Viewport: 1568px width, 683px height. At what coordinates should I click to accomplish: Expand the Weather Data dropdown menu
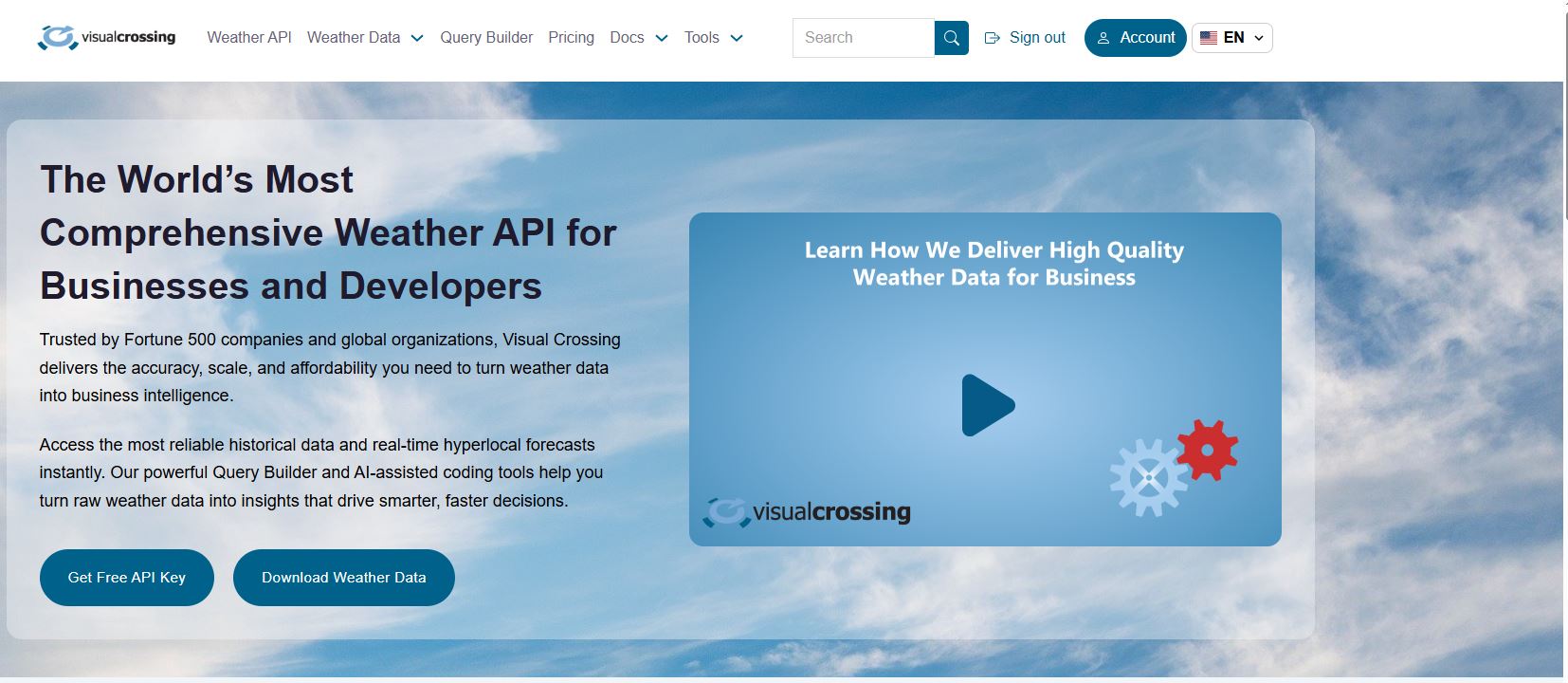(x=416, y=38)
